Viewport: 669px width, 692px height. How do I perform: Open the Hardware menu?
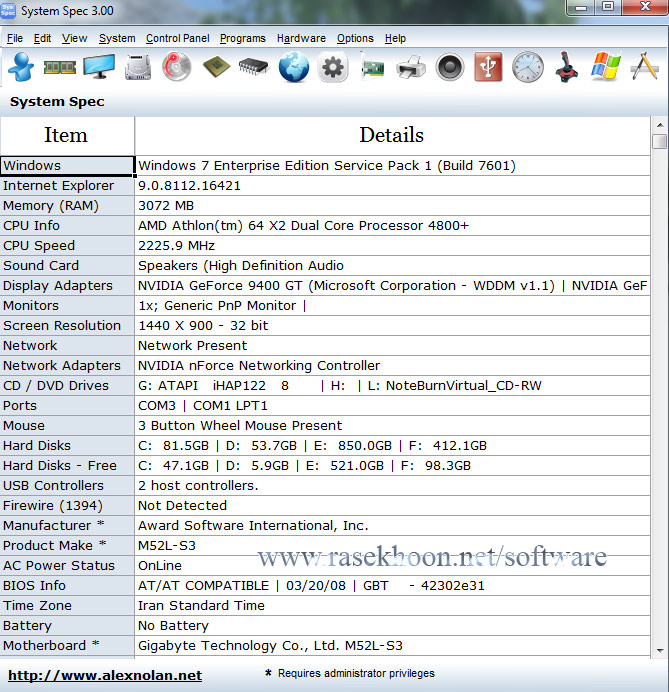pos(301,38)
